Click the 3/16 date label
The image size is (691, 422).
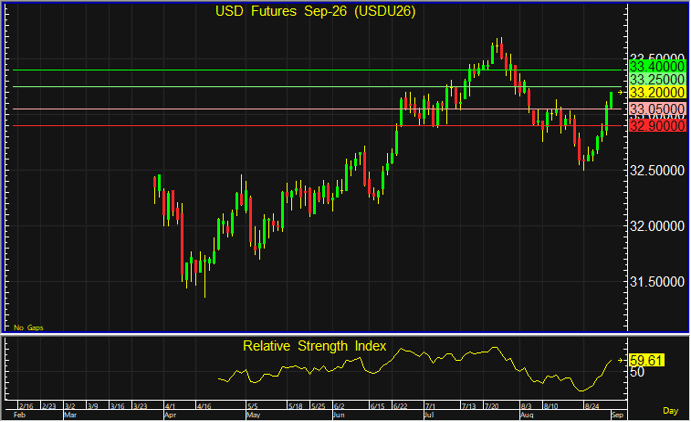tap(117, 406)
